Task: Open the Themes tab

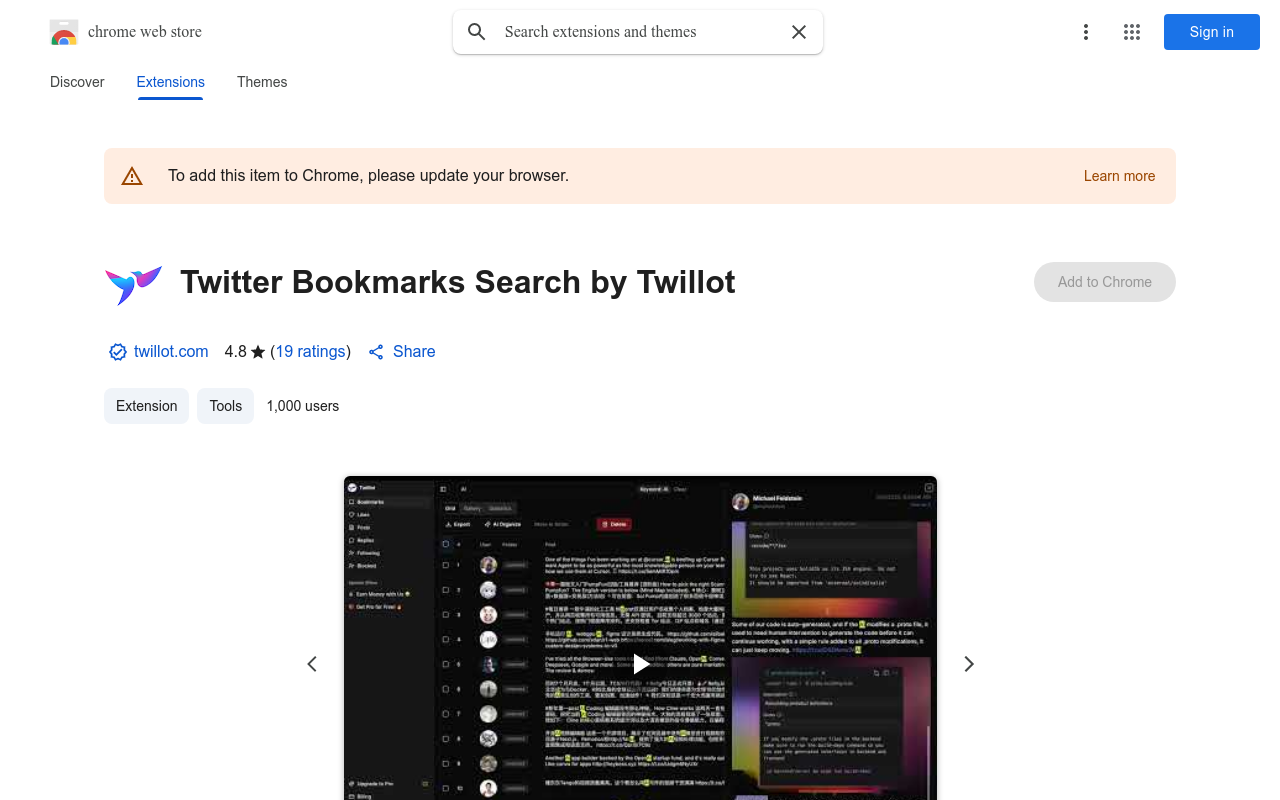Action: (x=262, y=82)
